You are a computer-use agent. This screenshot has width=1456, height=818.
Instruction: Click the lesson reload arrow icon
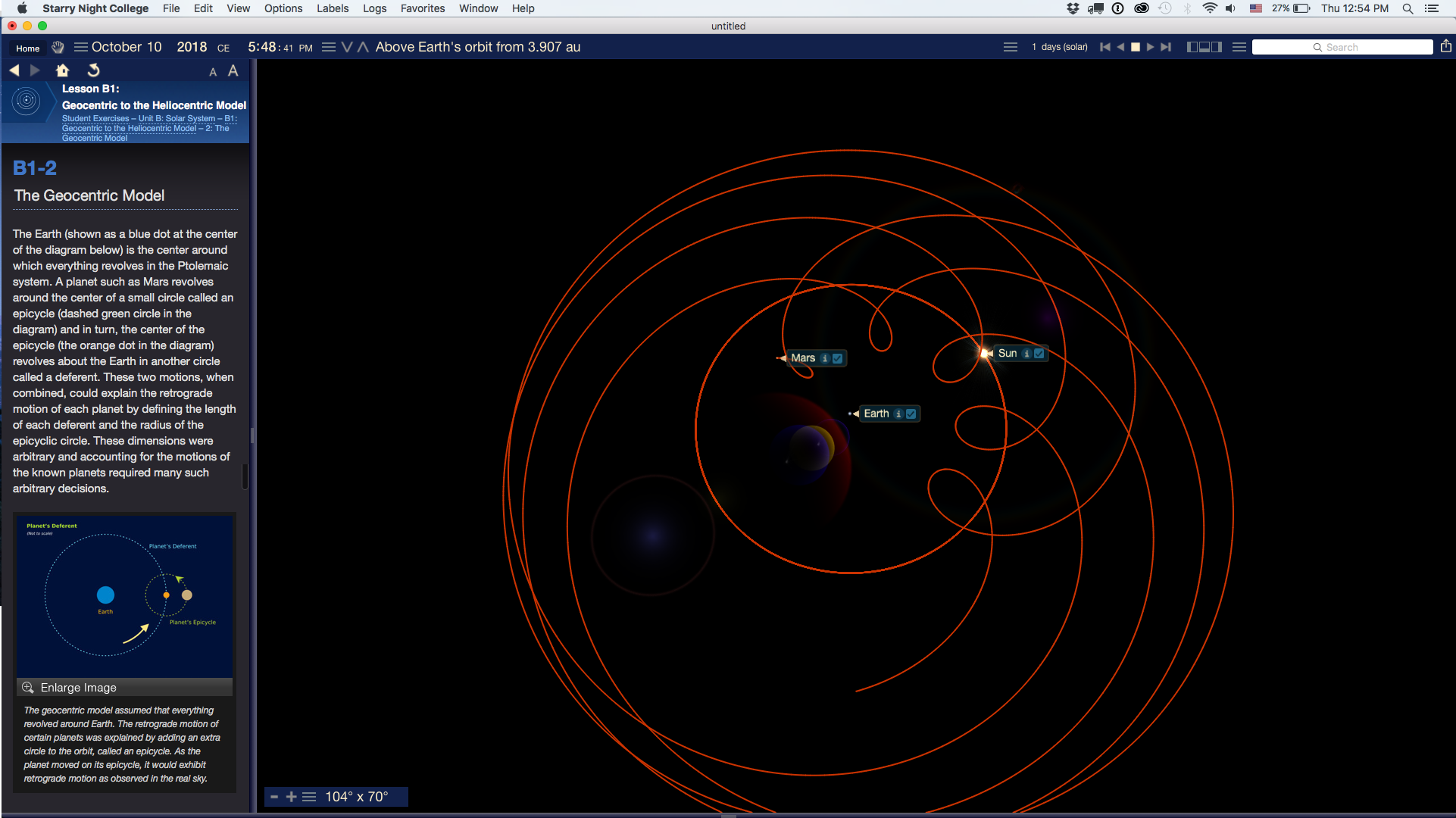(93, 70)
